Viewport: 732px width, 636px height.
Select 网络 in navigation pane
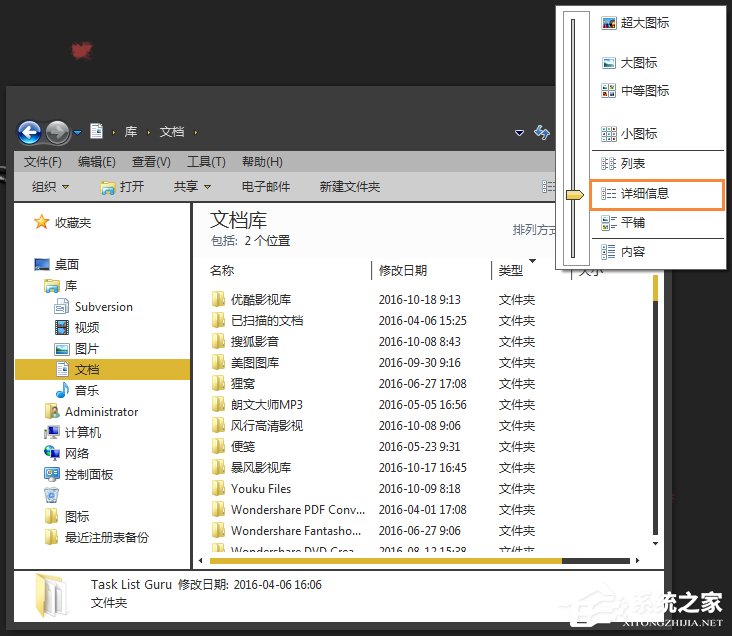[67, 453]
